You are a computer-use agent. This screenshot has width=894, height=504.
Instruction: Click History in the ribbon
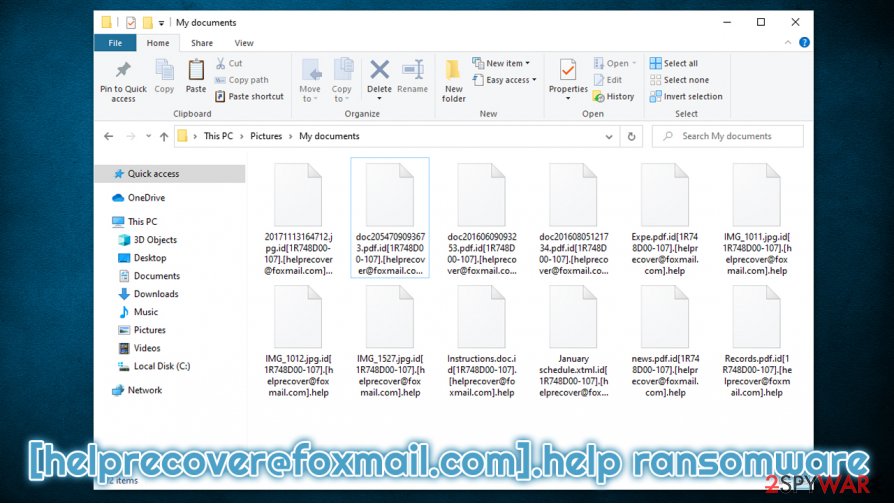613,96
